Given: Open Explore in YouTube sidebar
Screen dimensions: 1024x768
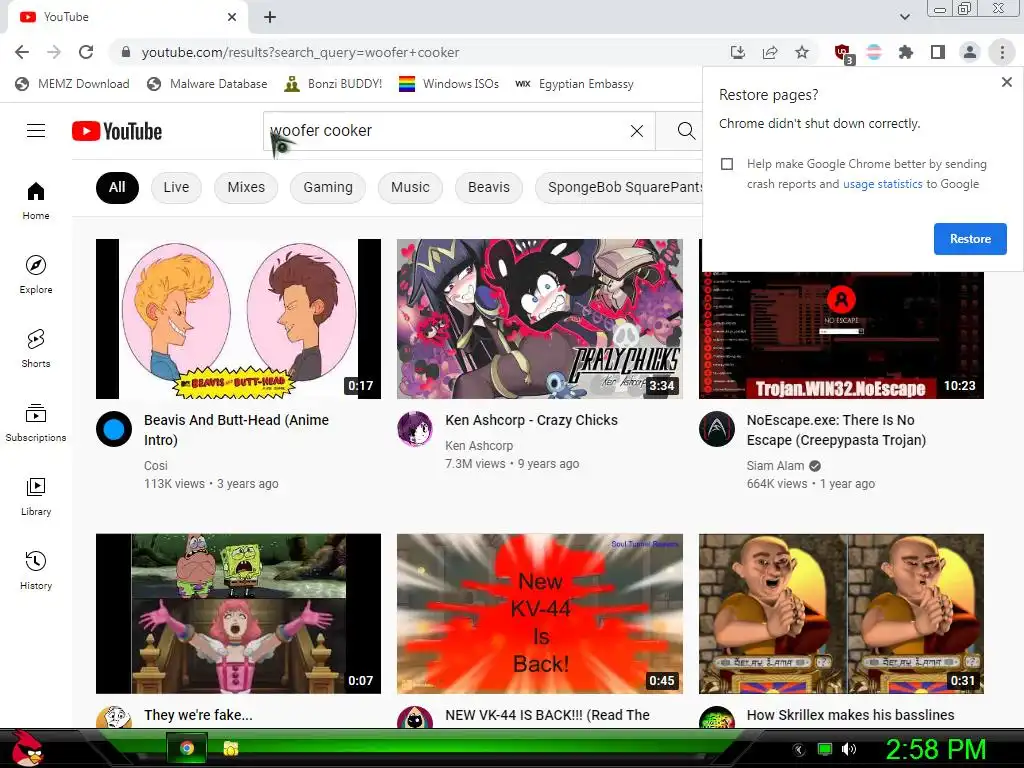Looking at the screenshot, I should coord(36,274).
